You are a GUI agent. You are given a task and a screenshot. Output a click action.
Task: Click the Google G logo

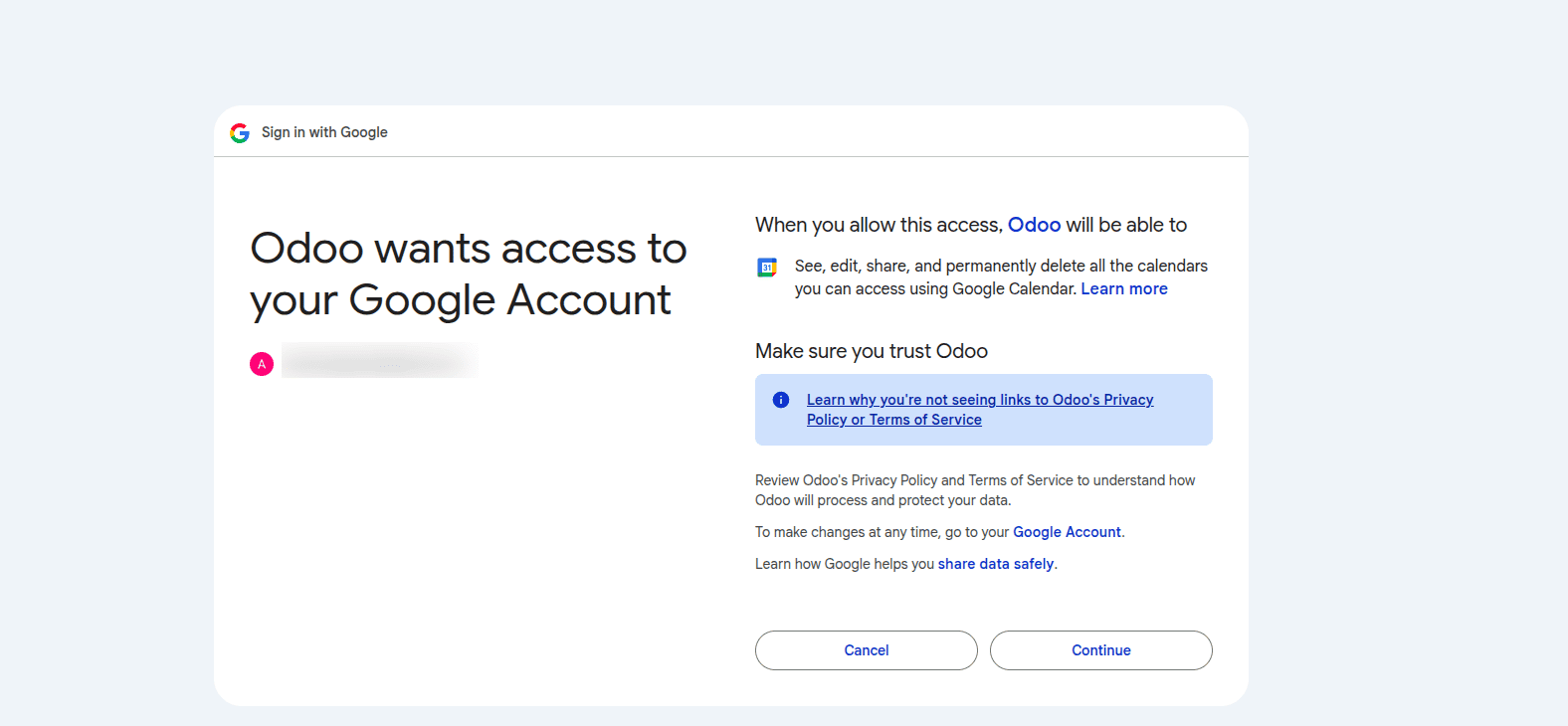tap(240, 133)
